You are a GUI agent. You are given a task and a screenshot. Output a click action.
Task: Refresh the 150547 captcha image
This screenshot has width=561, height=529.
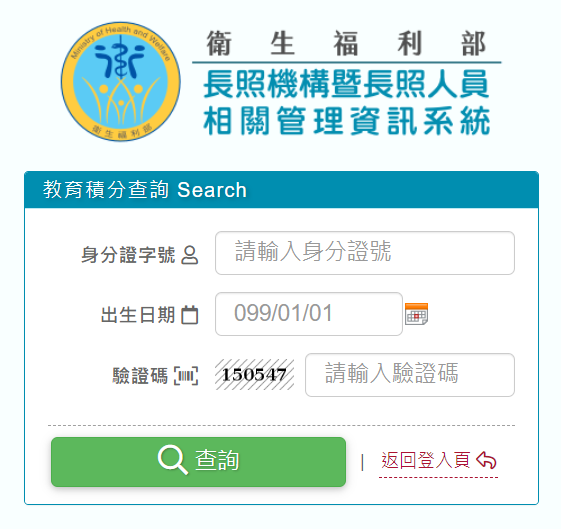pyautogui.click(x=254, y=375)
